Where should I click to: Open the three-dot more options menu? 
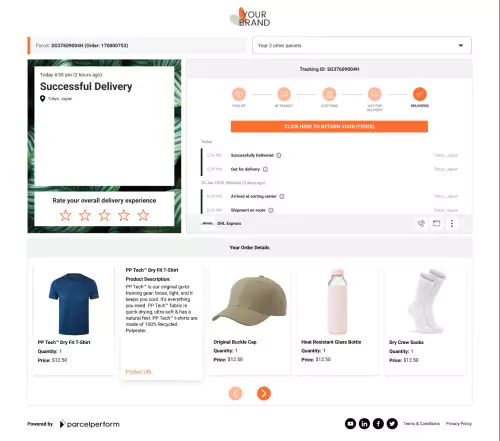[x=452, y=223]
